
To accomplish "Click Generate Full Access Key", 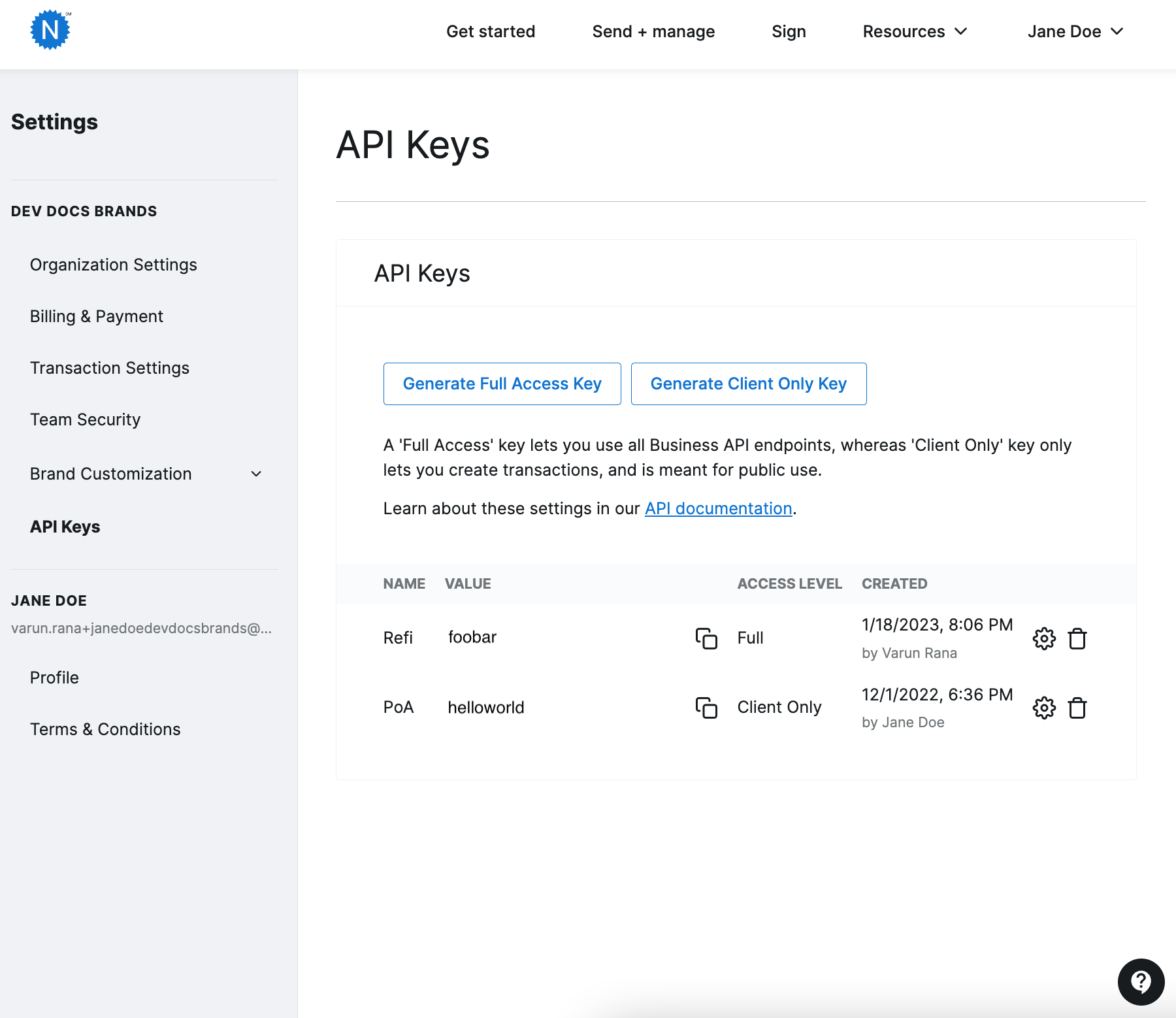I will click(x=502, y=384).
